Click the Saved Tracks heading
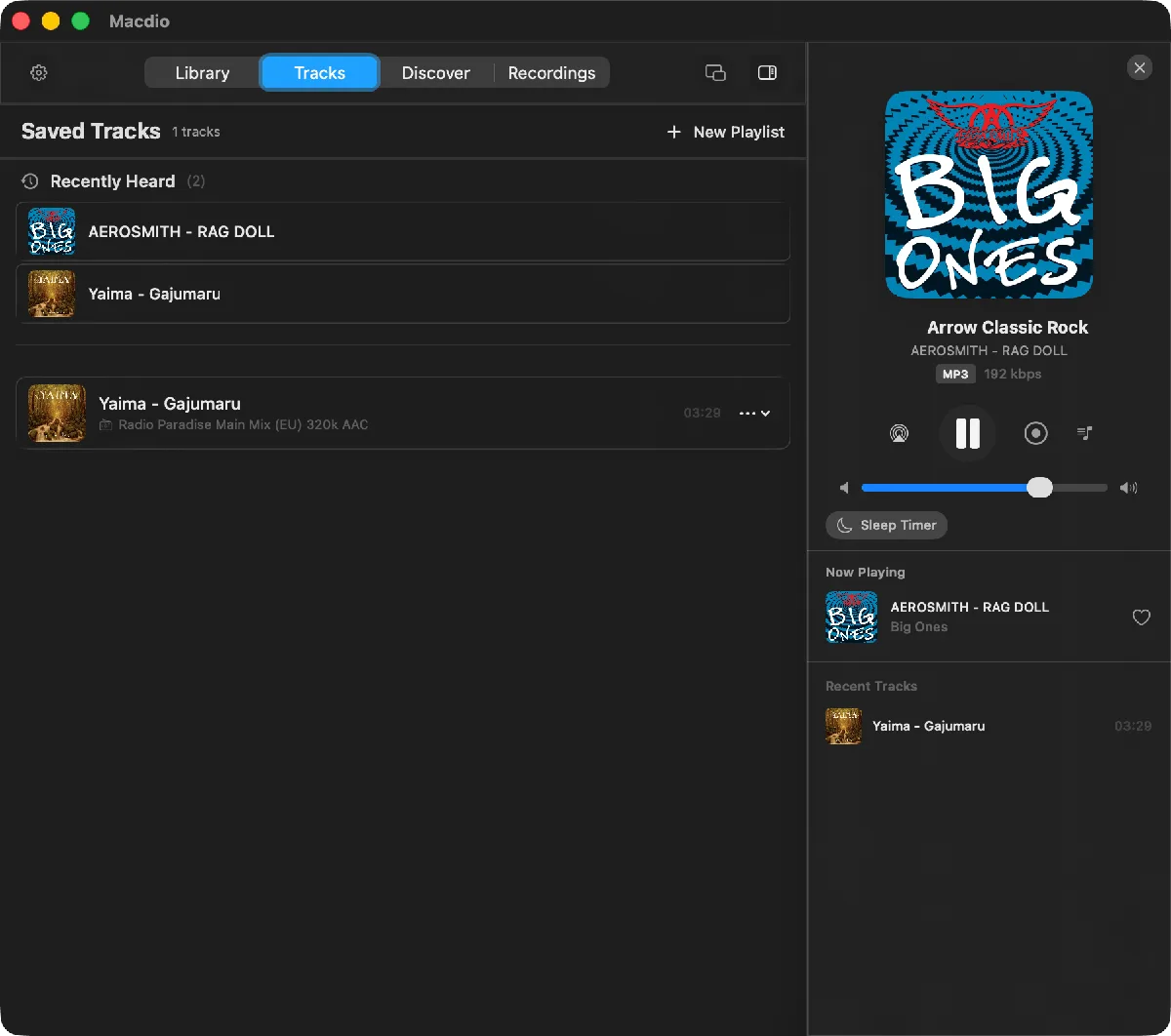Viewport: 1171px width, 1036px height. (x=91, y=132)
